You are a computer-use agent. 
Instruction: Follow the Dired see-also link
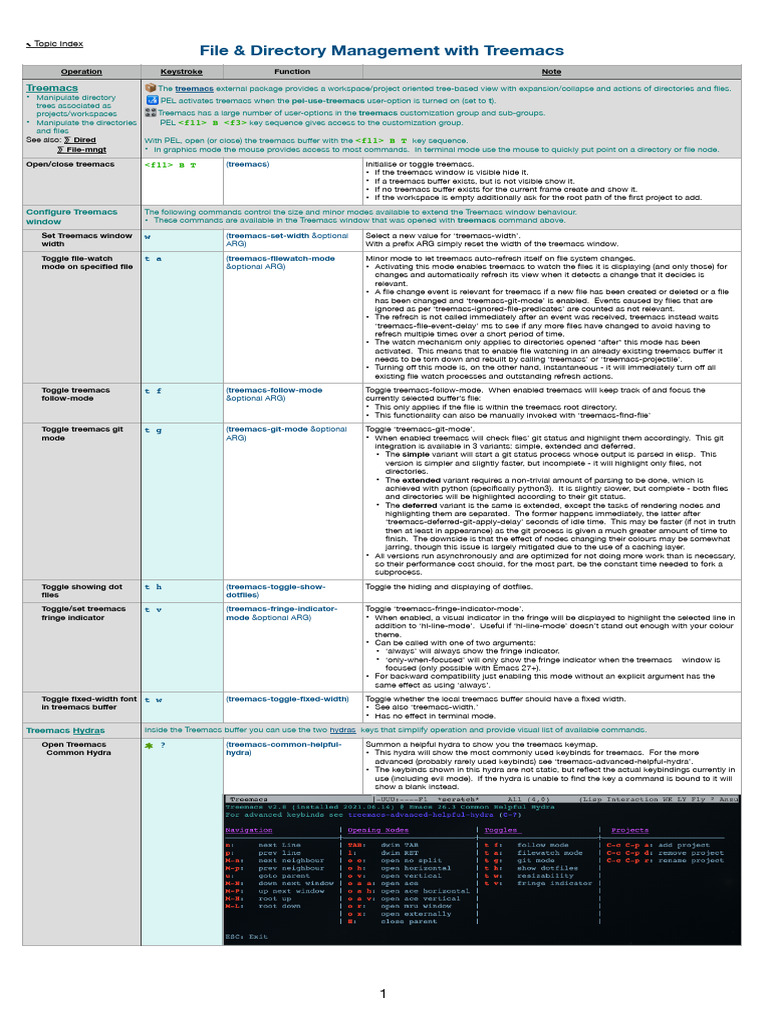tap(80, 140)
